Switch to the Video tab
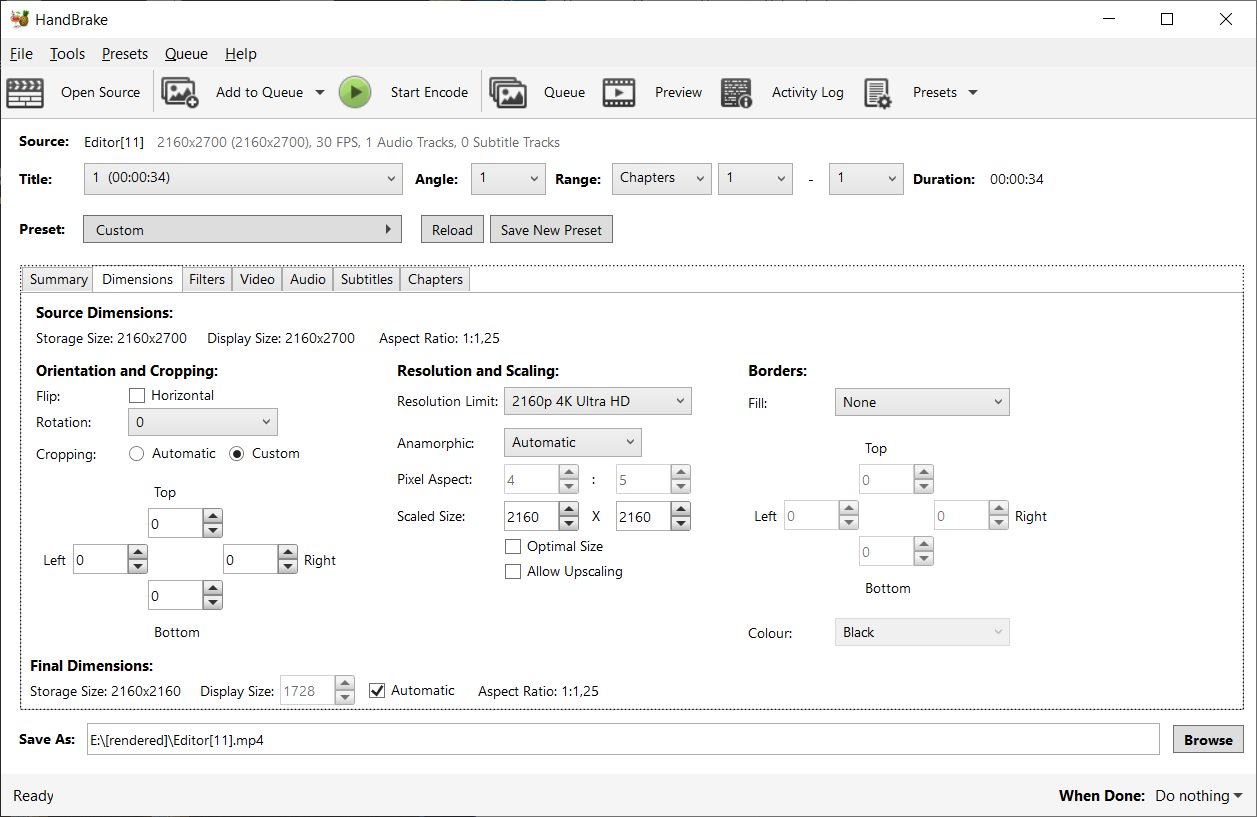Image resolution: width=1257 pixels, height=817 pixels. 257,280
